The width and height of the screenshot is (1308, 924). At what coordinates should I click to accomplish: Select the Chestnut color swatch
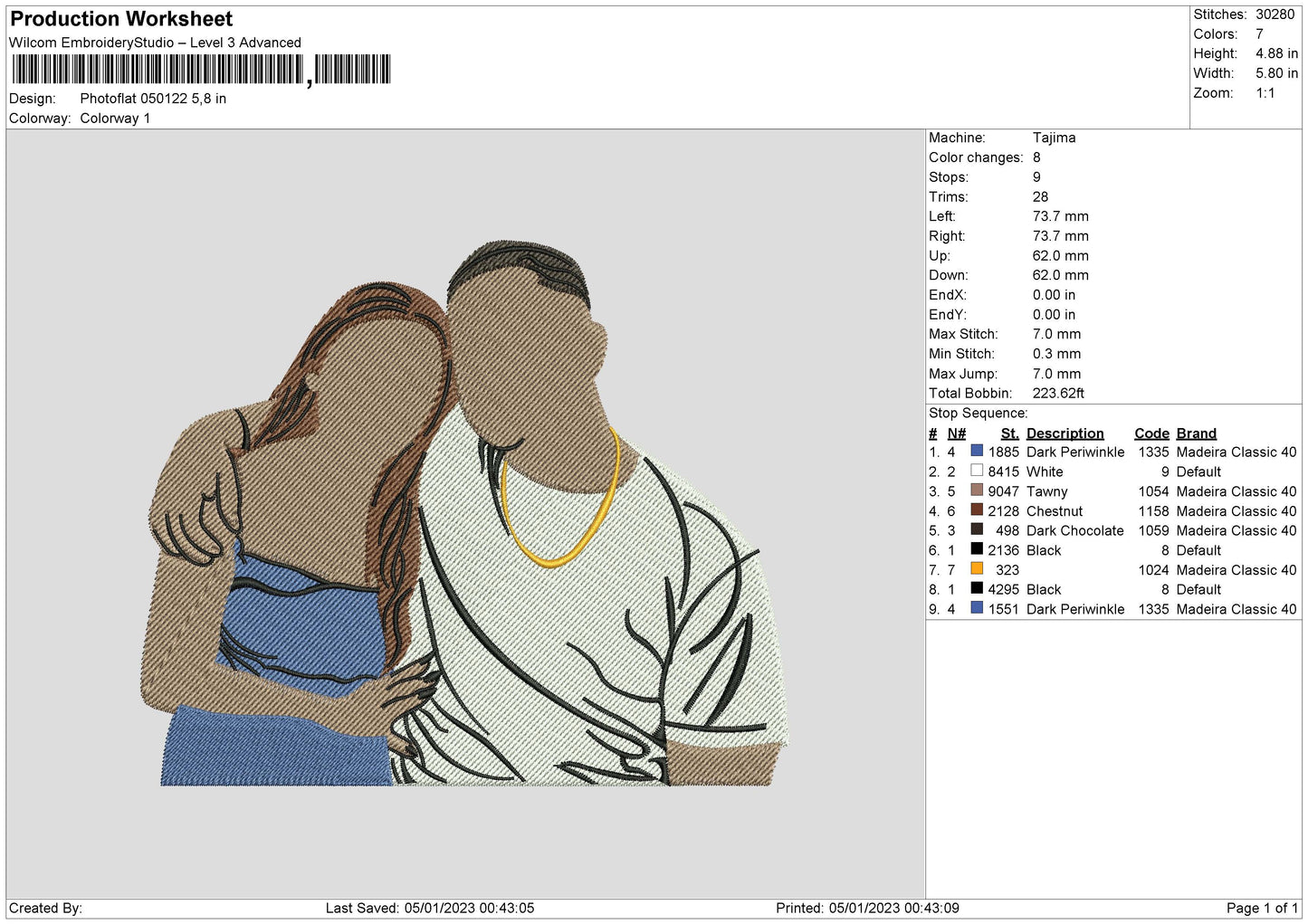point(977,510)
